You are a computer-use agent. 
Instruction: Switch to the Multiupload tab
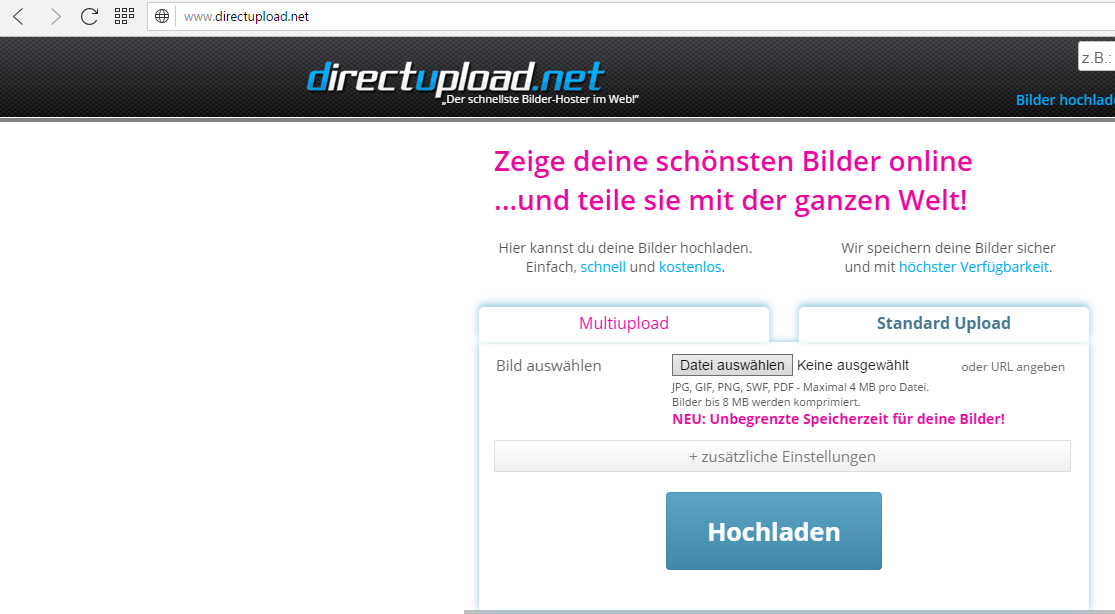pyautogui.click(x=624, y=324)
